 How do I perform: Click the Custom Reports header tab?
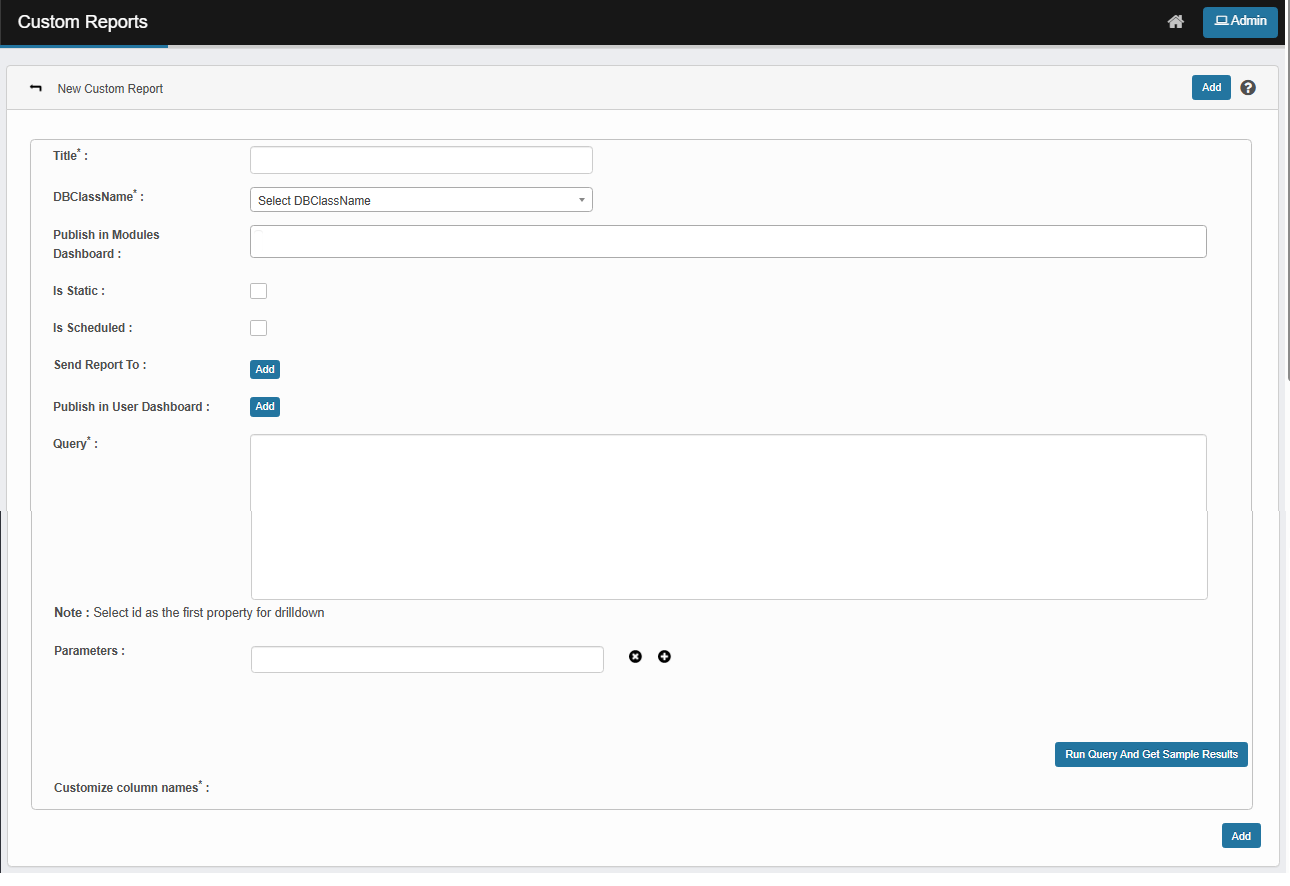[x=83, y=22]
